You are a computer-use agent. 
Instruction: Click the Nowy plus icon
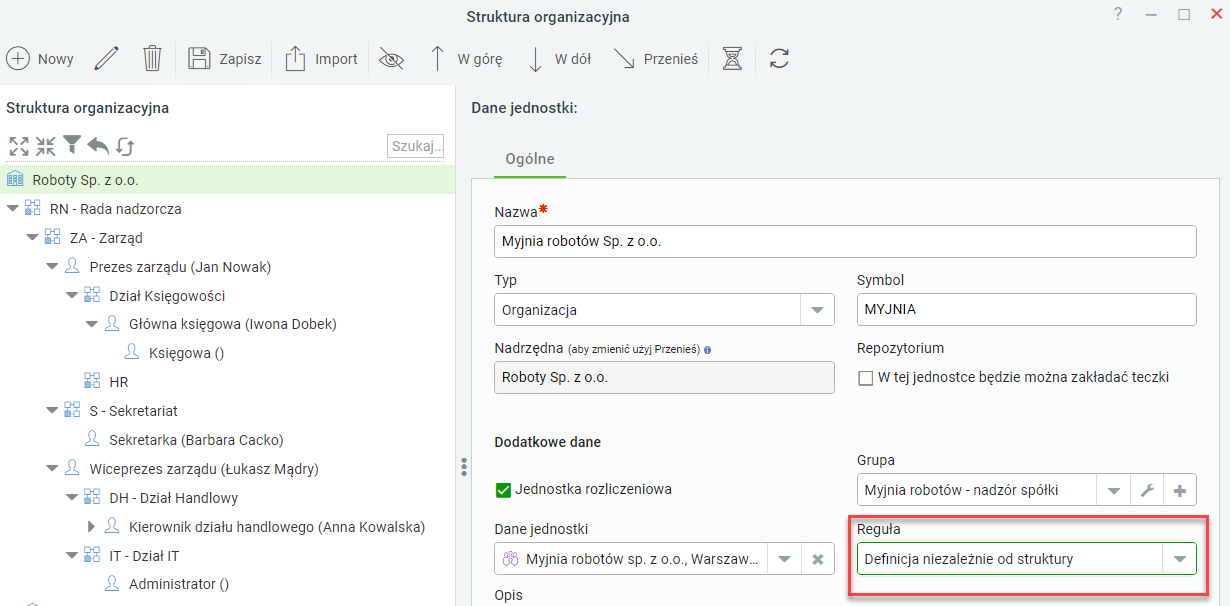[x=18, y=59]
